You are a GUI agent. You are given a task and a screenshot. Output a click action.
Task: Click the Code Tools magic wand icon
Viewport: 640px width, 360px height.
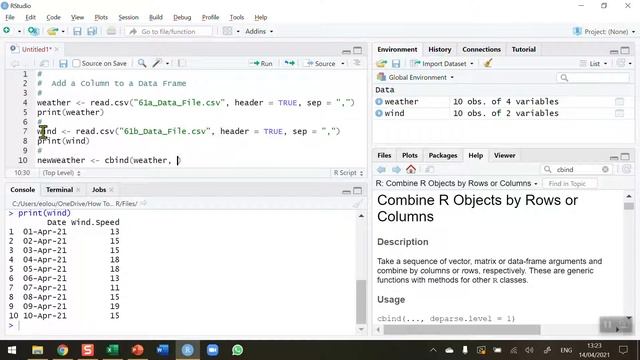click(x=157, y=63)
